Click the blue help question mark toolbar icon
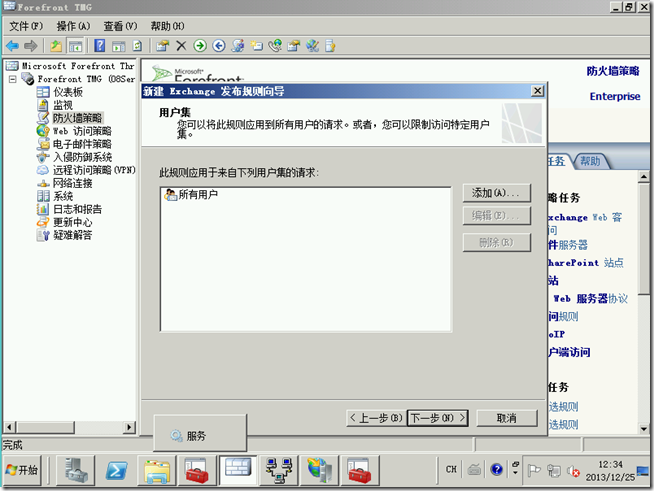 tap(100, 45)
